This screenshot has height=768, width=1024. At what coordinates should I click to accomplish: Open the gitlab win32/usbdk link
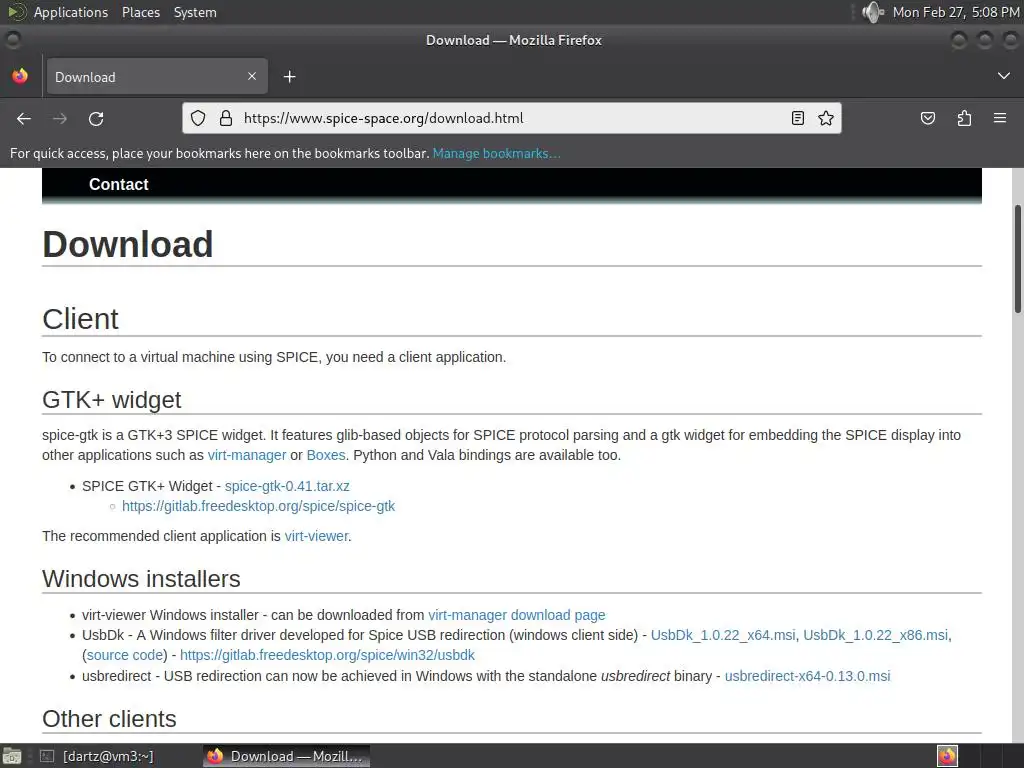[327, 655]
